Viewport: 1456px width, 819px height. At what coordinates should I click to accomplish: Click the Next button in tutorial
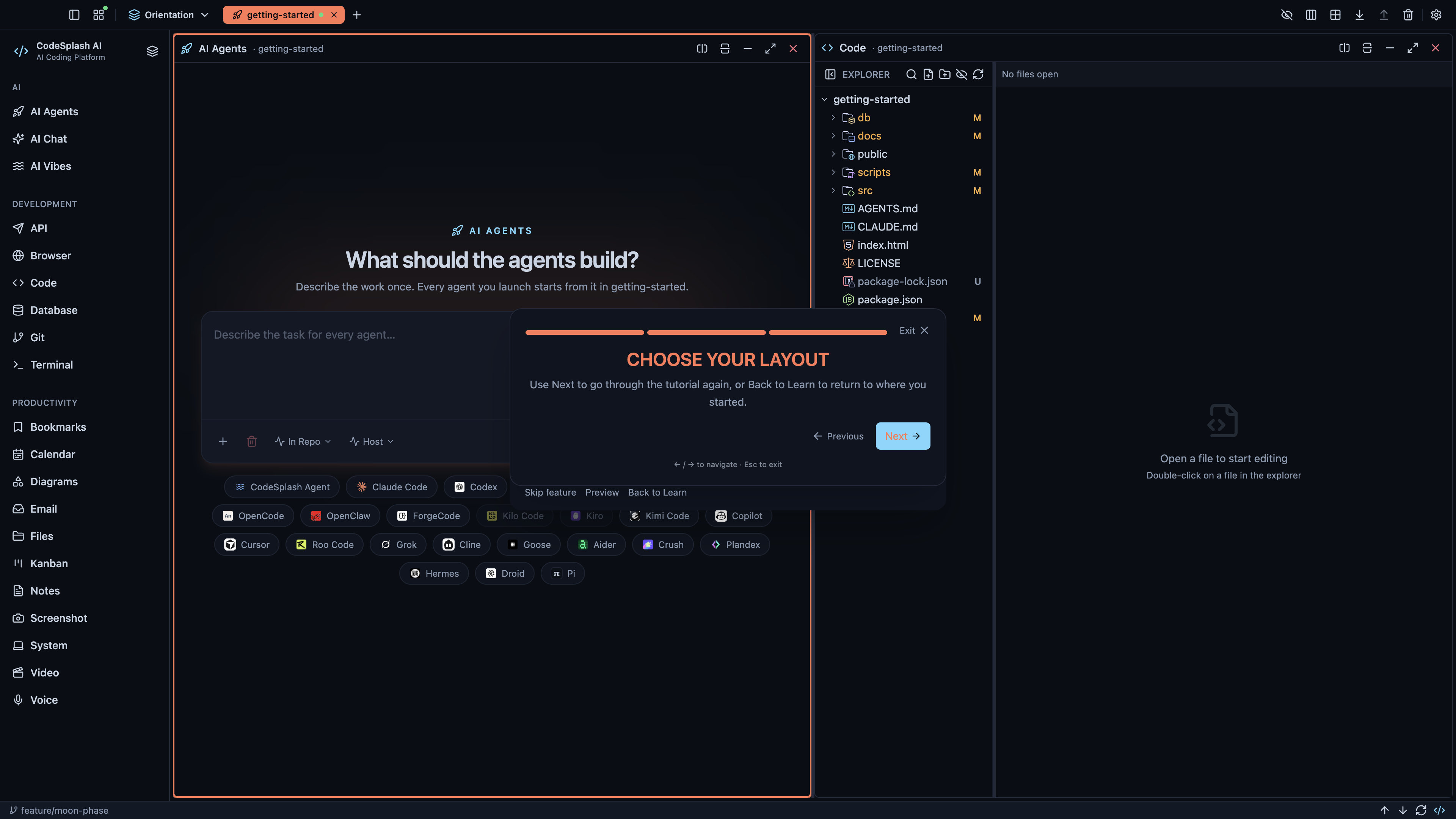pos(903,436)
